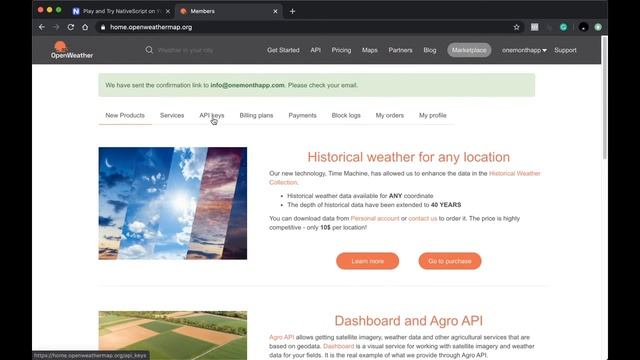Click the search magnifier icon
The image size is (640, 360).
click(x=149, y=50)
